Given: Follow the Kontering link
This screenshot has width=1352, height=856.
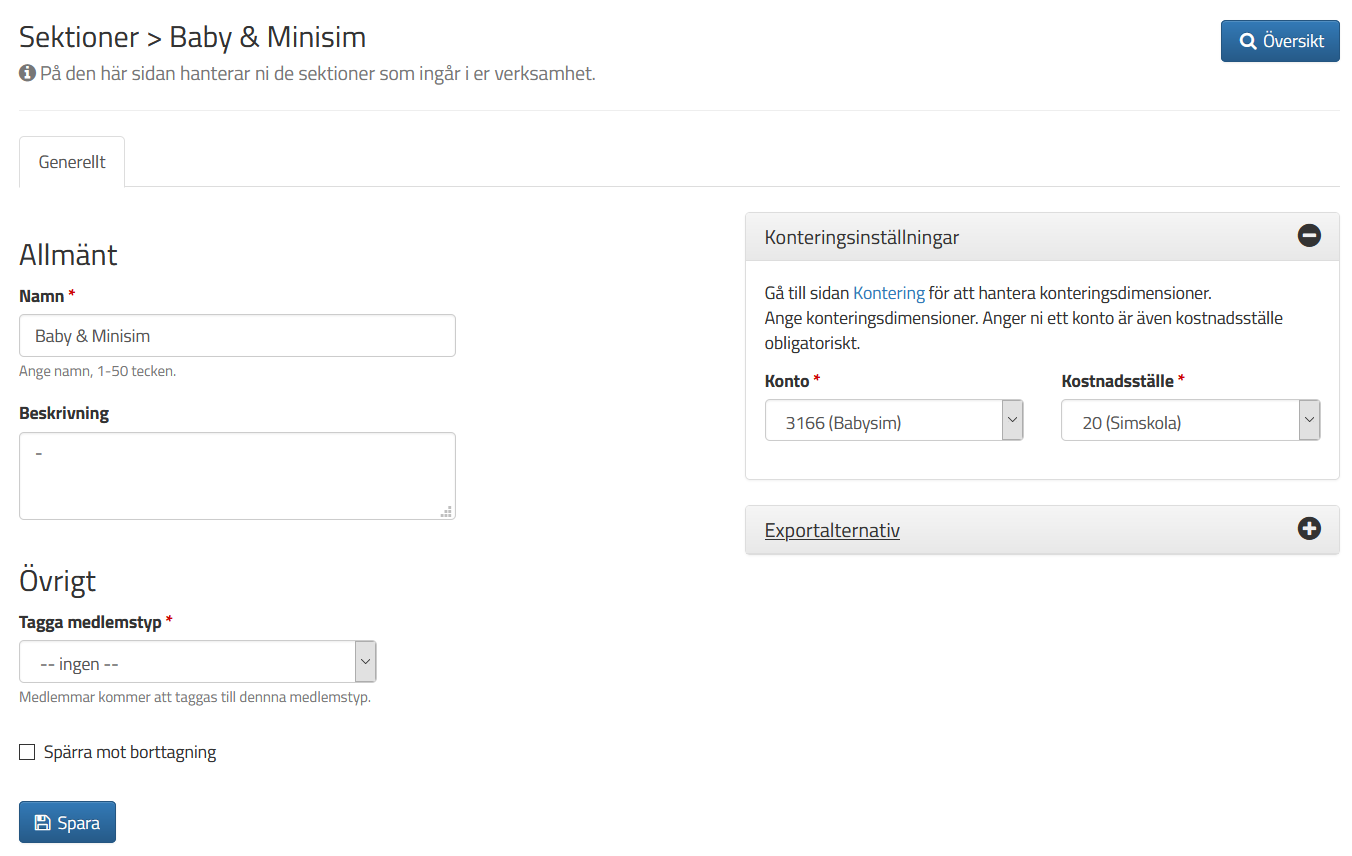Looking at the screenshot, I should pyautogui.click(x=888, y=294).
